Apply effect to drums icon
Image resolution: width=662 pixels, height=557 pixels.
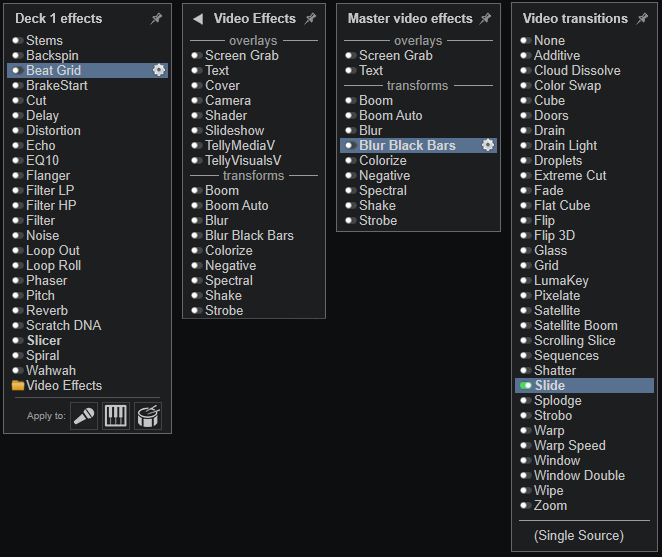tap(148, 416)
